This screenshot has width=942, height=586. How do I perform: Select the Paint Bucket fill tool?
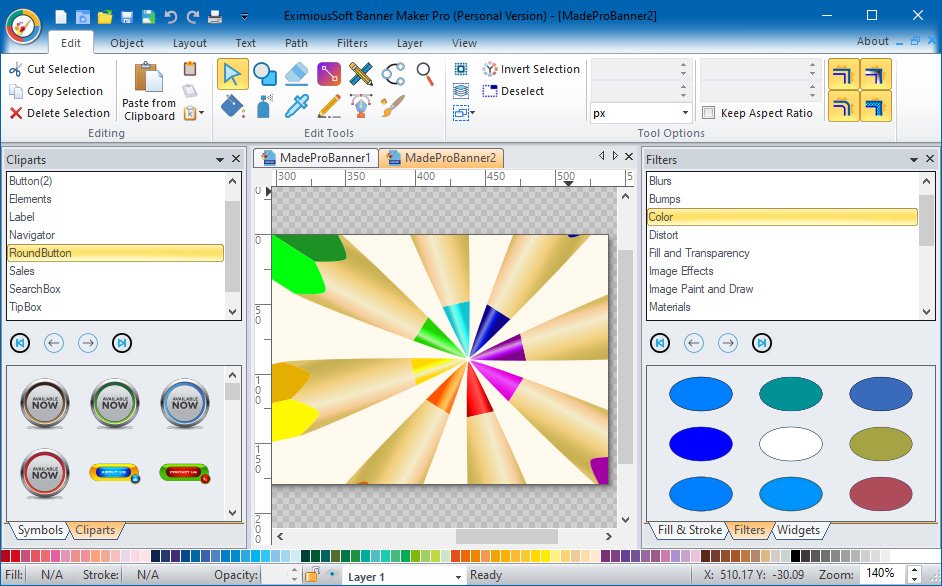(x=232, y=106)
